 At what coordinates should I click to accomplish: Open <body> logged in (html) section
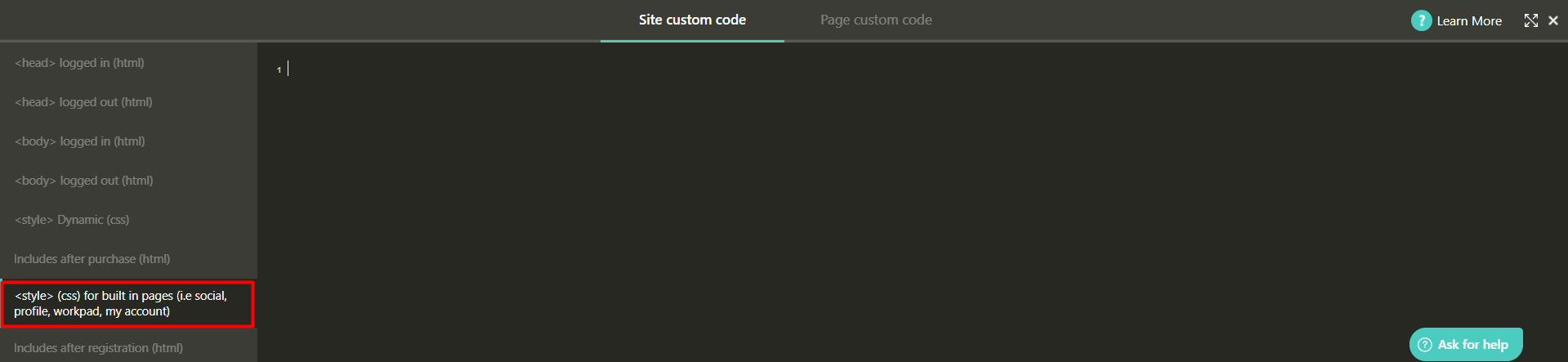click(128, 141)
